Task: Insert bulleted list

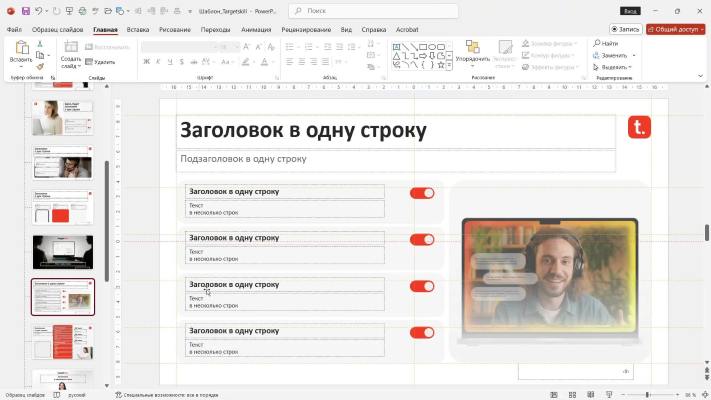Action: [x=289, y=47]
